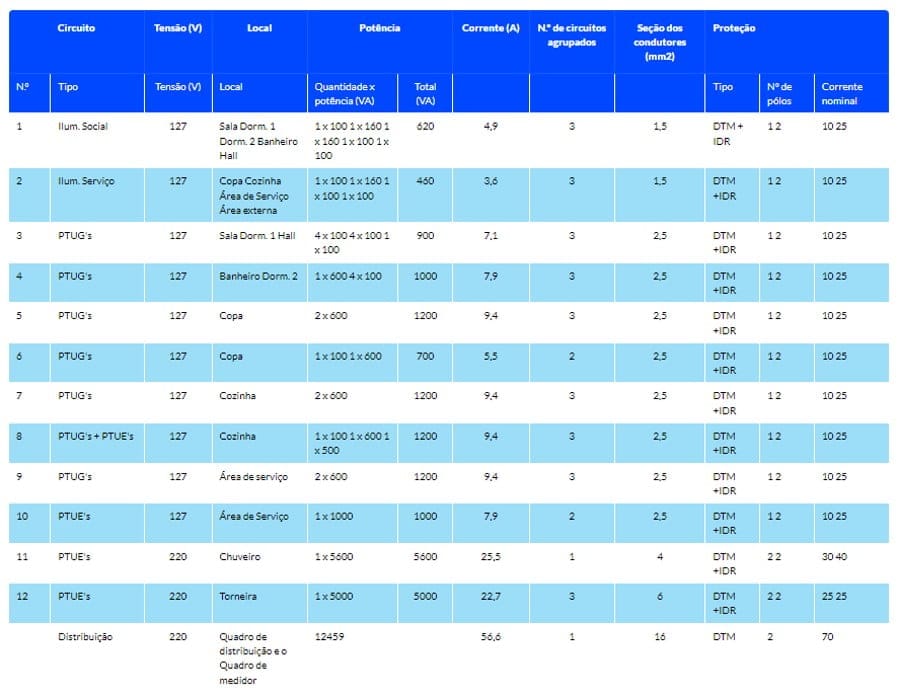Select the Potência header cell
The image size is (898, 699).
[379, 28]
